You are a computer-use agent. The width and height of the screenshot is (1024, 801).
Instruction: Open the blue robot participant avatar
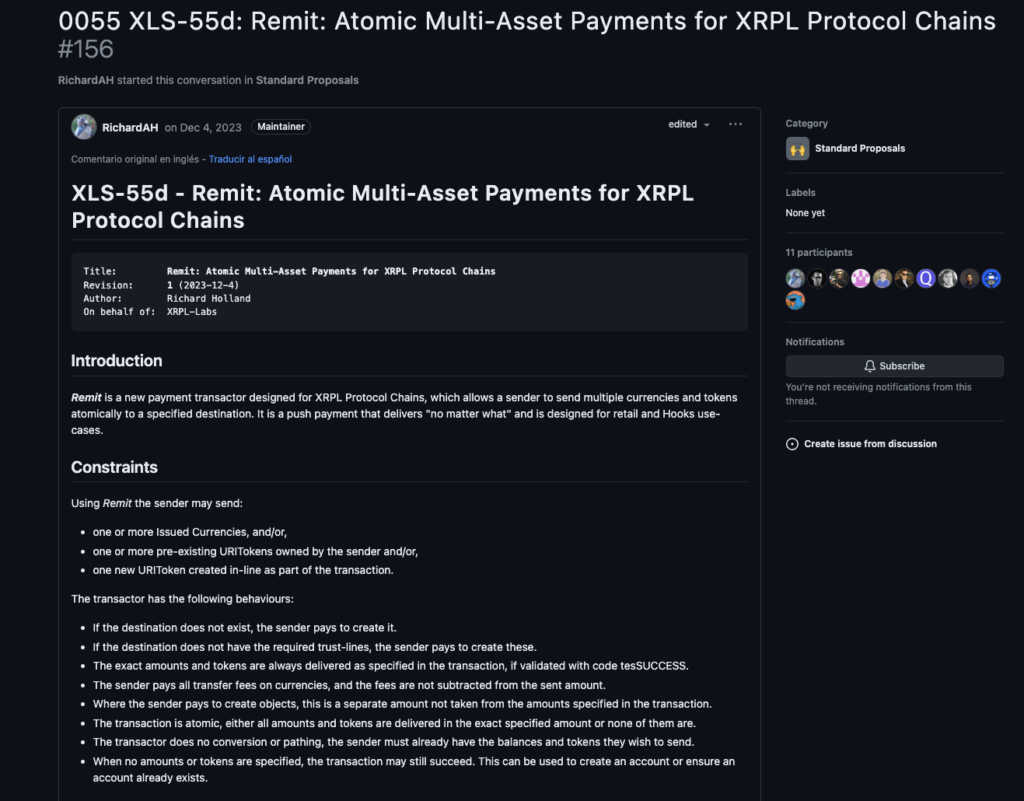[991, 279]
